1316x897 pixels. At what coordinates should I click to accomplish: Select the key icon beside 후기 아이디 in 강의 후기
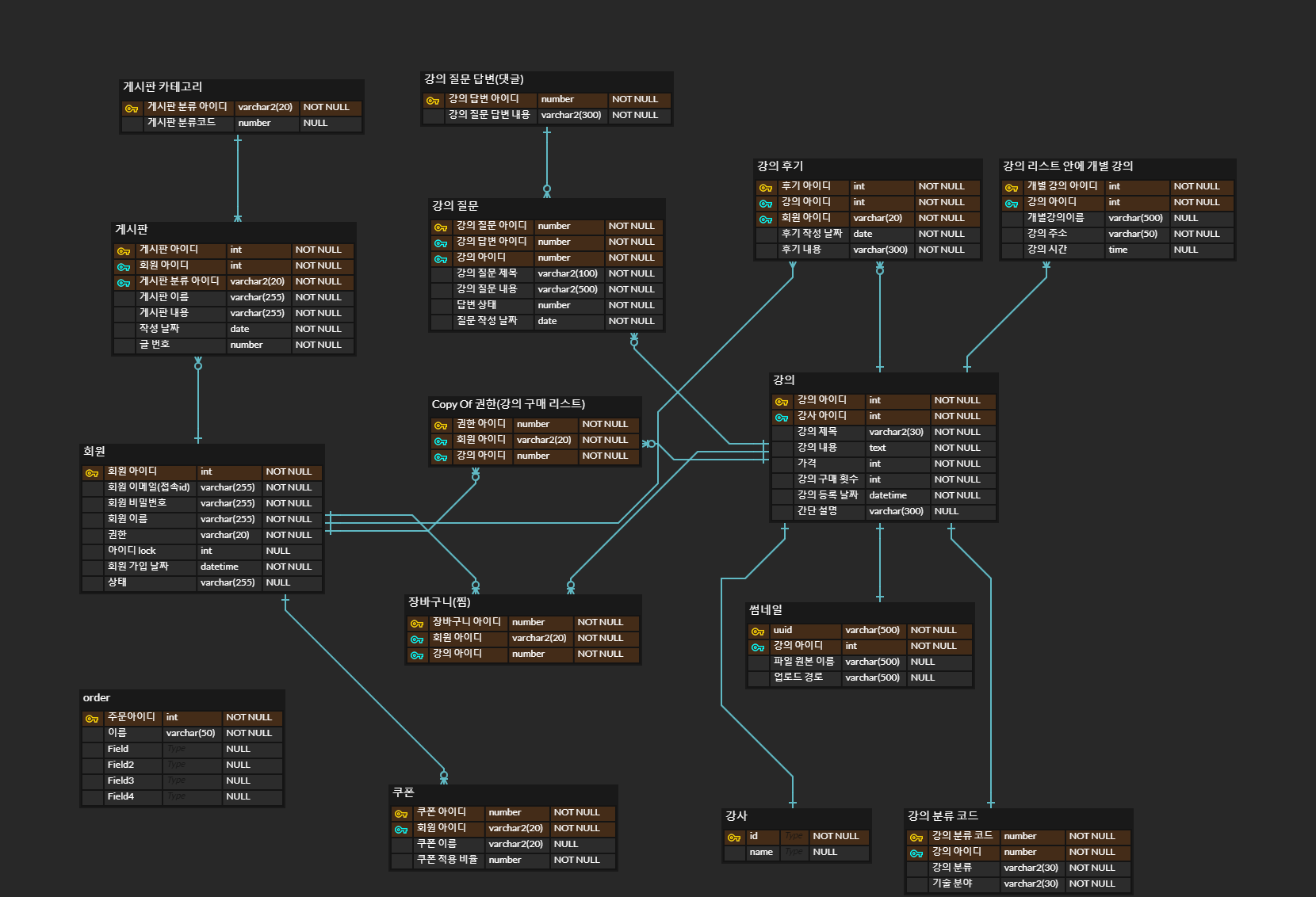click(764, 186)
